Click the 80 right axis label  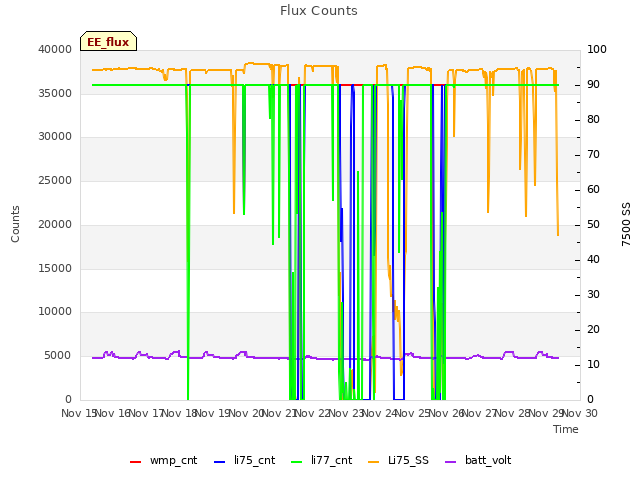[x=593, y=120]
